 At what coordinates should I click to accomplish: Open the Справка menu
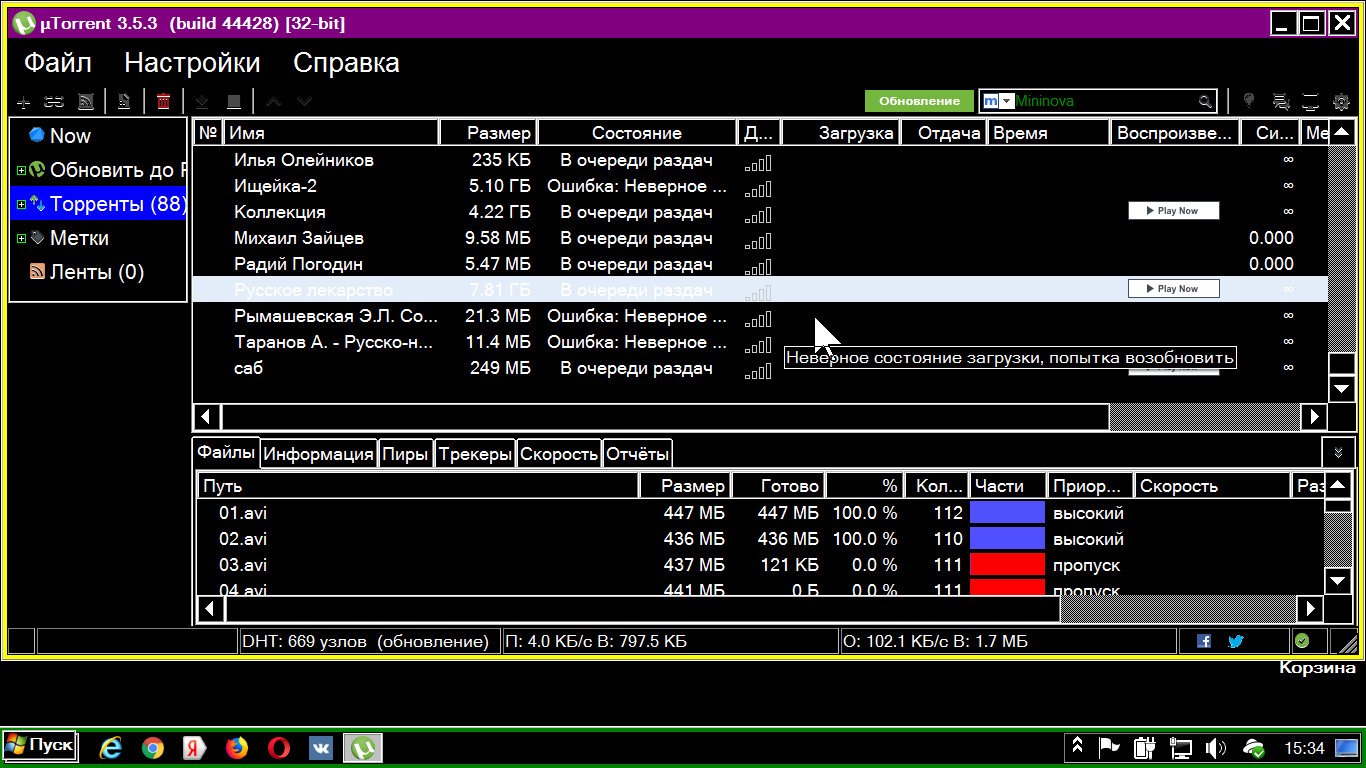[x=346, y=63]
